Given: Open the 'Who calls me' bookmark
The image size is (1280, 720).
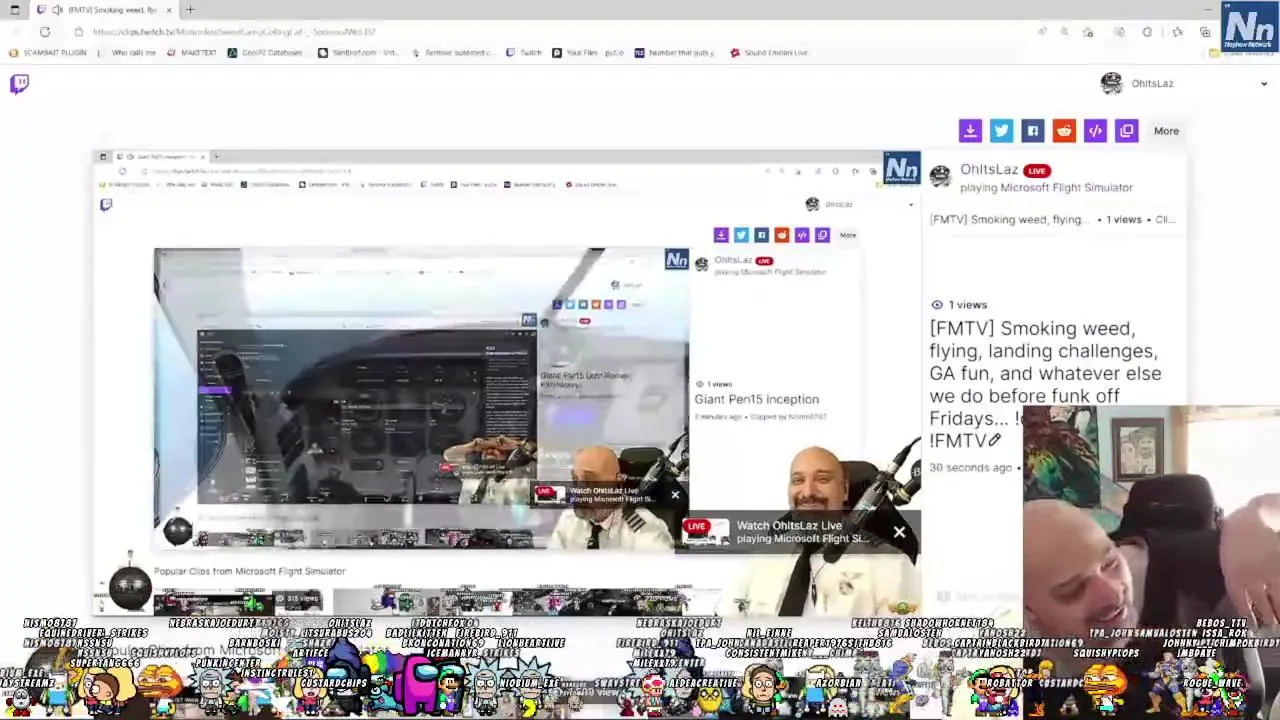Looking at the screenshot, I should 133,53.
